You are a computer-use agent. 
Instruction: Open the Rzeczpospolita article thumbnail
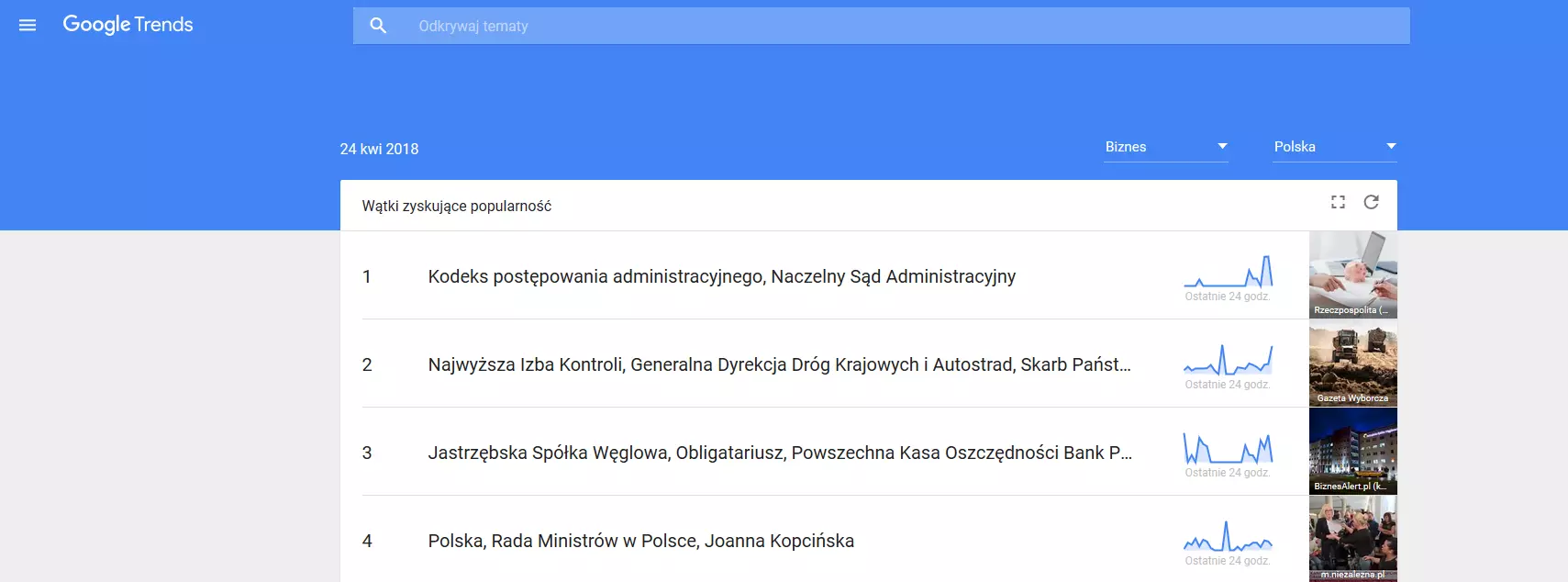pyautogui.click(x=1353, y=274)
